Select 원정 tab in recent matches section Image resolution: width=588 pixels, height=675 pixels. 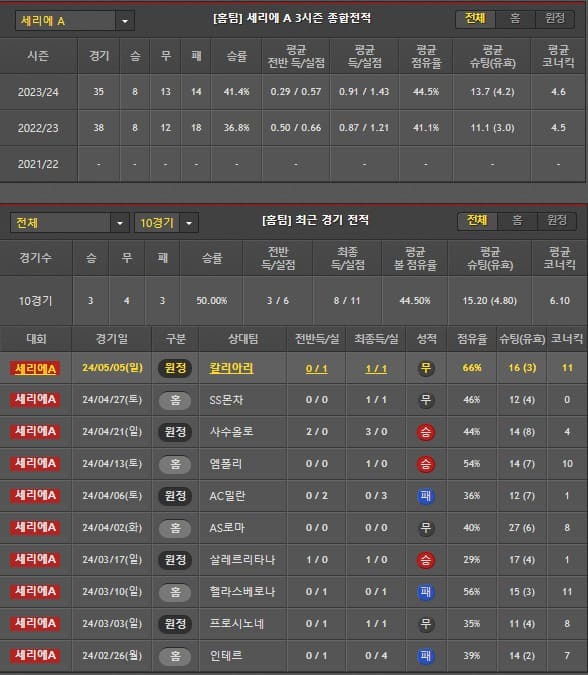click(x=557, y=221)
